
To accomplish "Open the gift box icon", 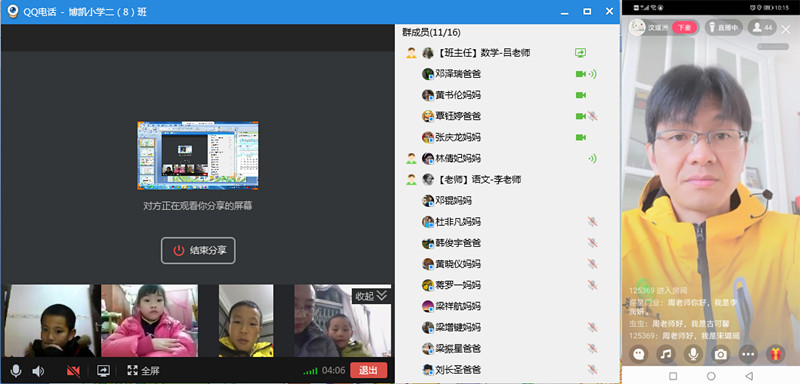I will click(776, 353).
